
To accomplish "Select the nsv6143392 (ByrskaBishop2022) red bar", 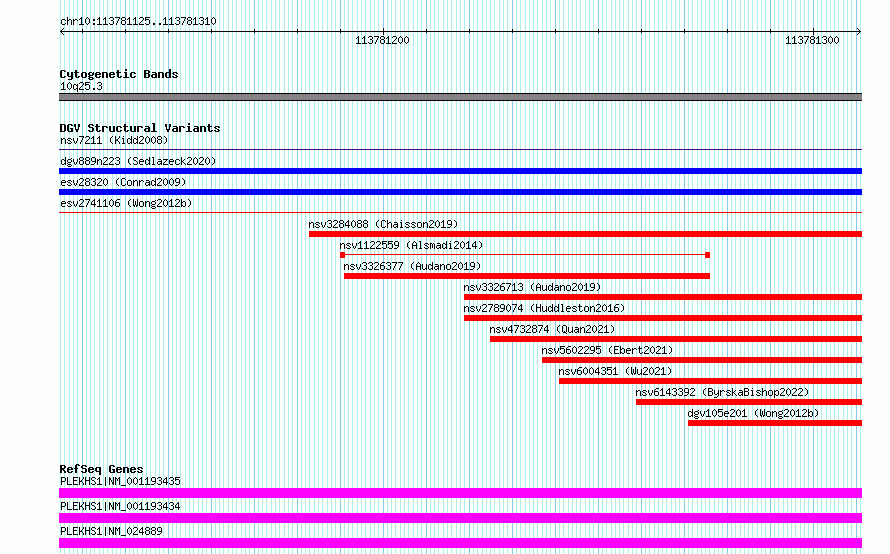I will pos(749,402).
